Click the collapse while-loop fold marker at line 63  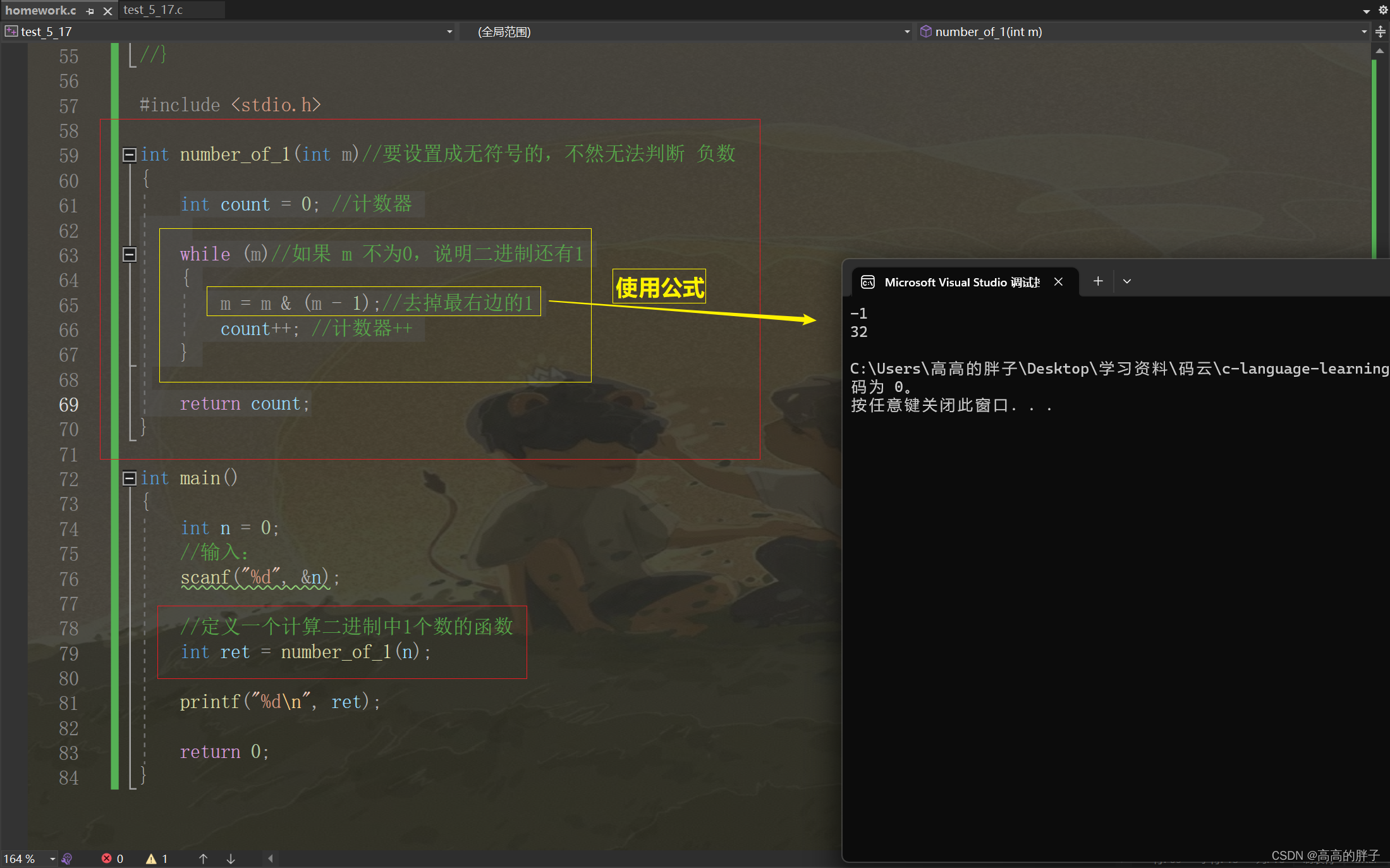(x=129, y=255)
